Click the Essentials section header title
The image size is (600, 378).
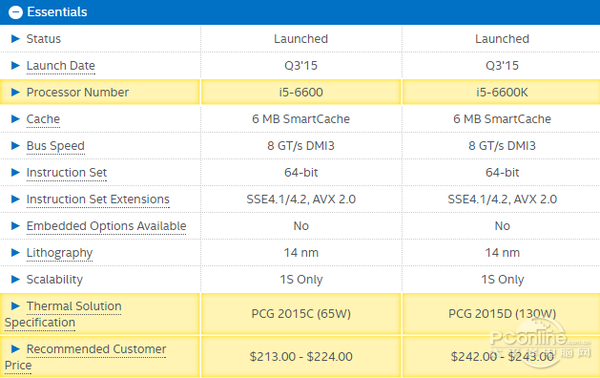pyautogui.click(x=57, y=12)
